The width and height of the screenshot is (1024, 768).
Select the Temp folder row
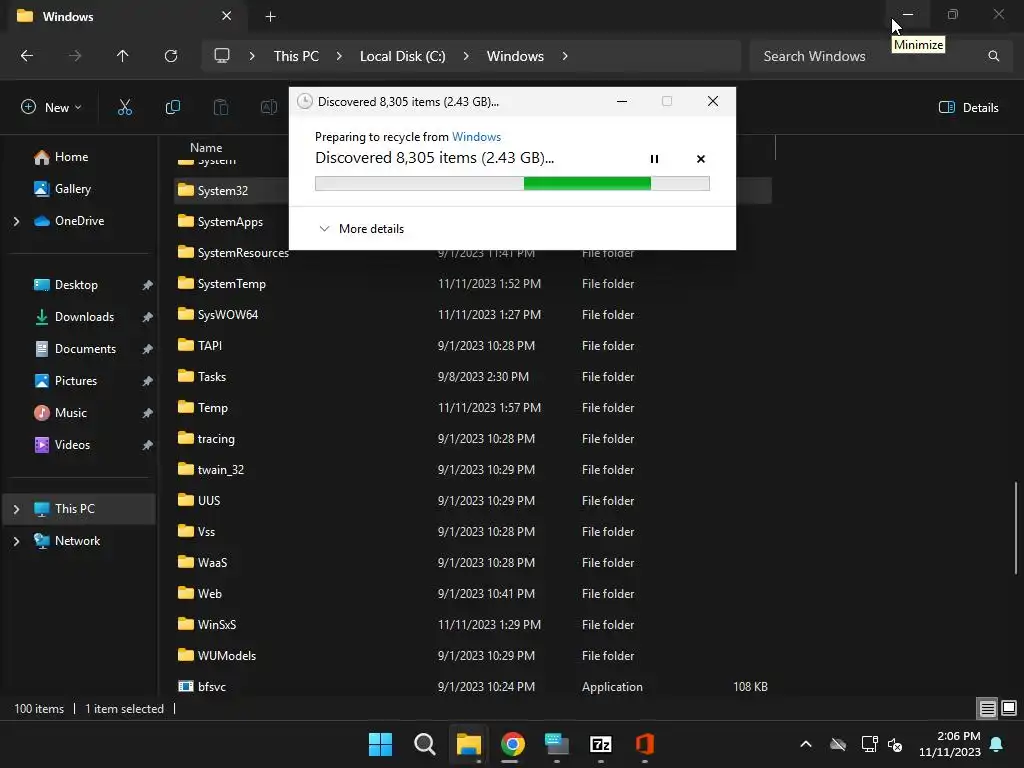(473, 408)
